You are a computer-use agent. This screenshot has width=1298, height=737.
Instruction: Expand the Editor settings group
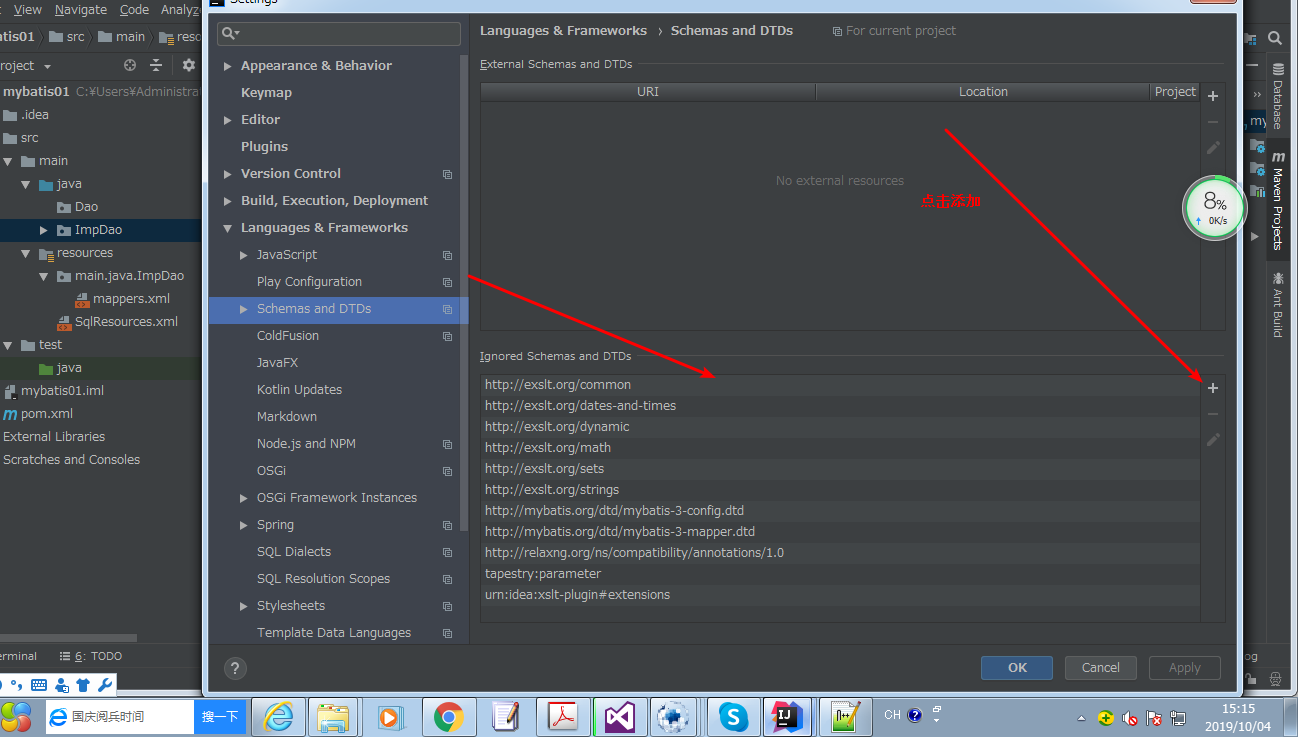tap(229, 120)
